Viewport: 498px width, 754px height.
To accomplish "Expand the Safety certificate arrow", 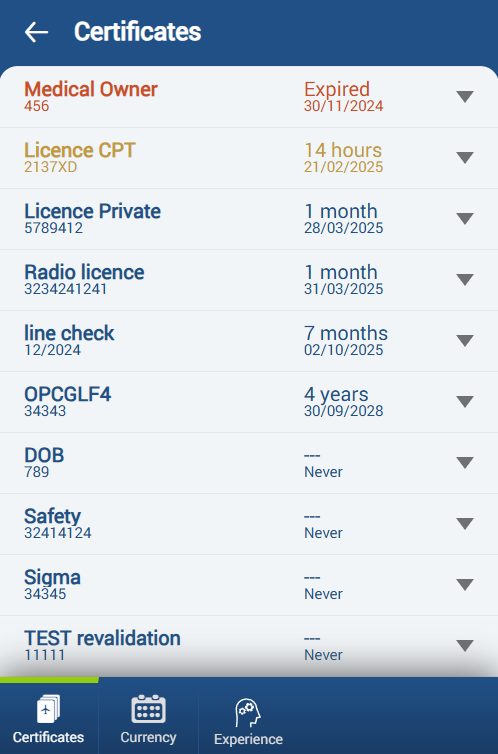I will pyautogui.click(x=465, y=524).
